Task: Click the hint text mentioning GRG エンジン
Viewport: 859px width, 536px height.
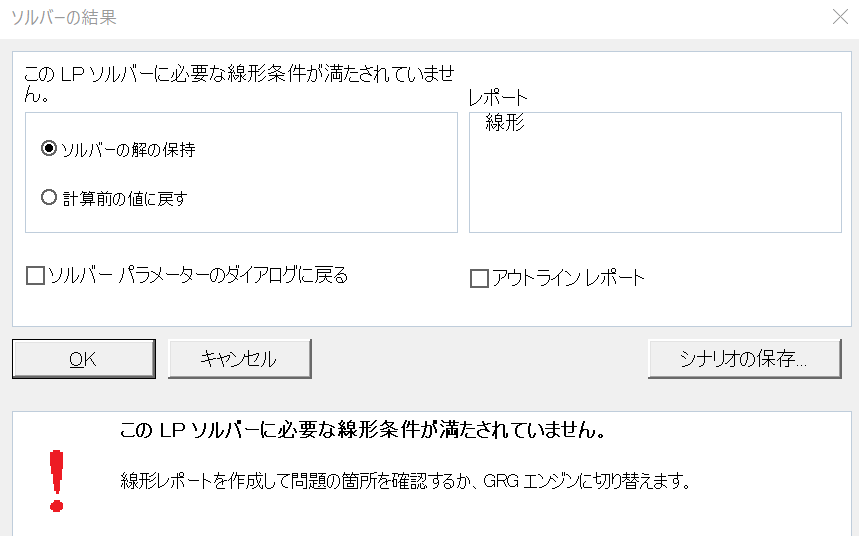Action: [x=405, y=481]
